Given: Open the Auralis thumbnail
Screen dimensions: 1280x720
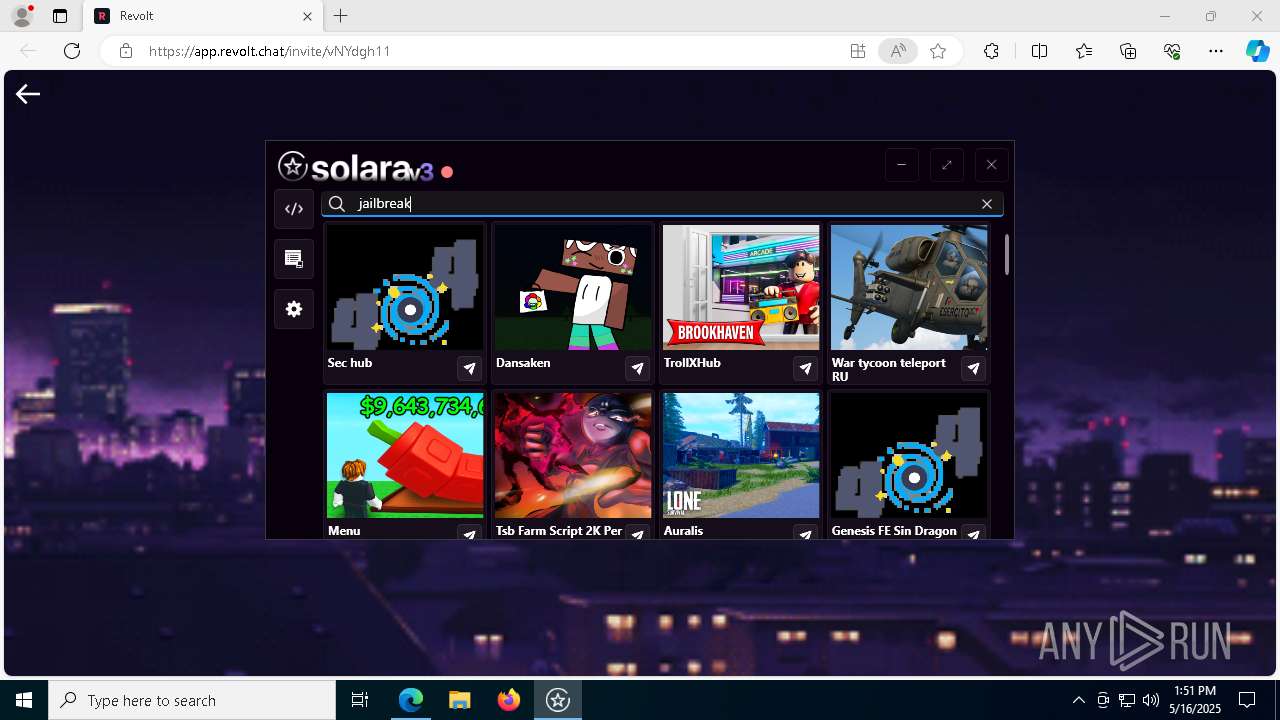Looking at the screenshot, I should click(x=741, y=455).
